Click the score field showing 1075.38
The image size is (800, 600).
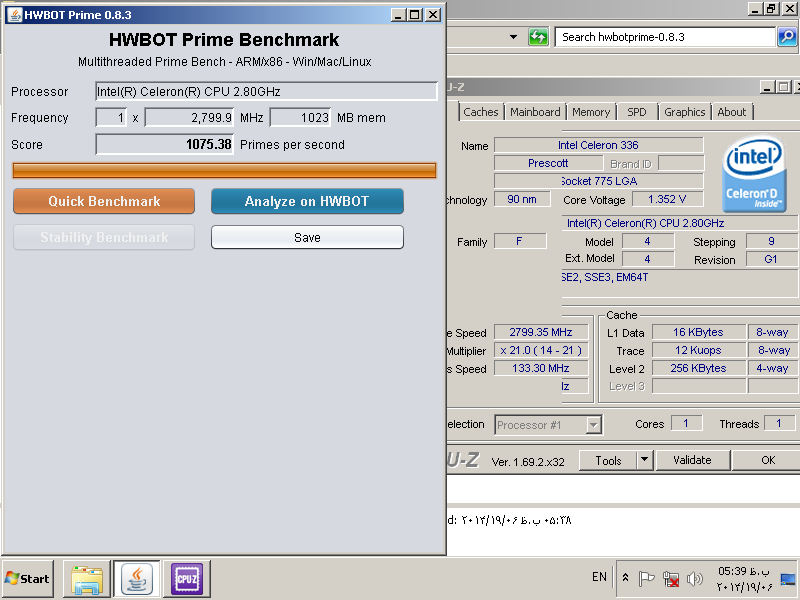point(164,144)
